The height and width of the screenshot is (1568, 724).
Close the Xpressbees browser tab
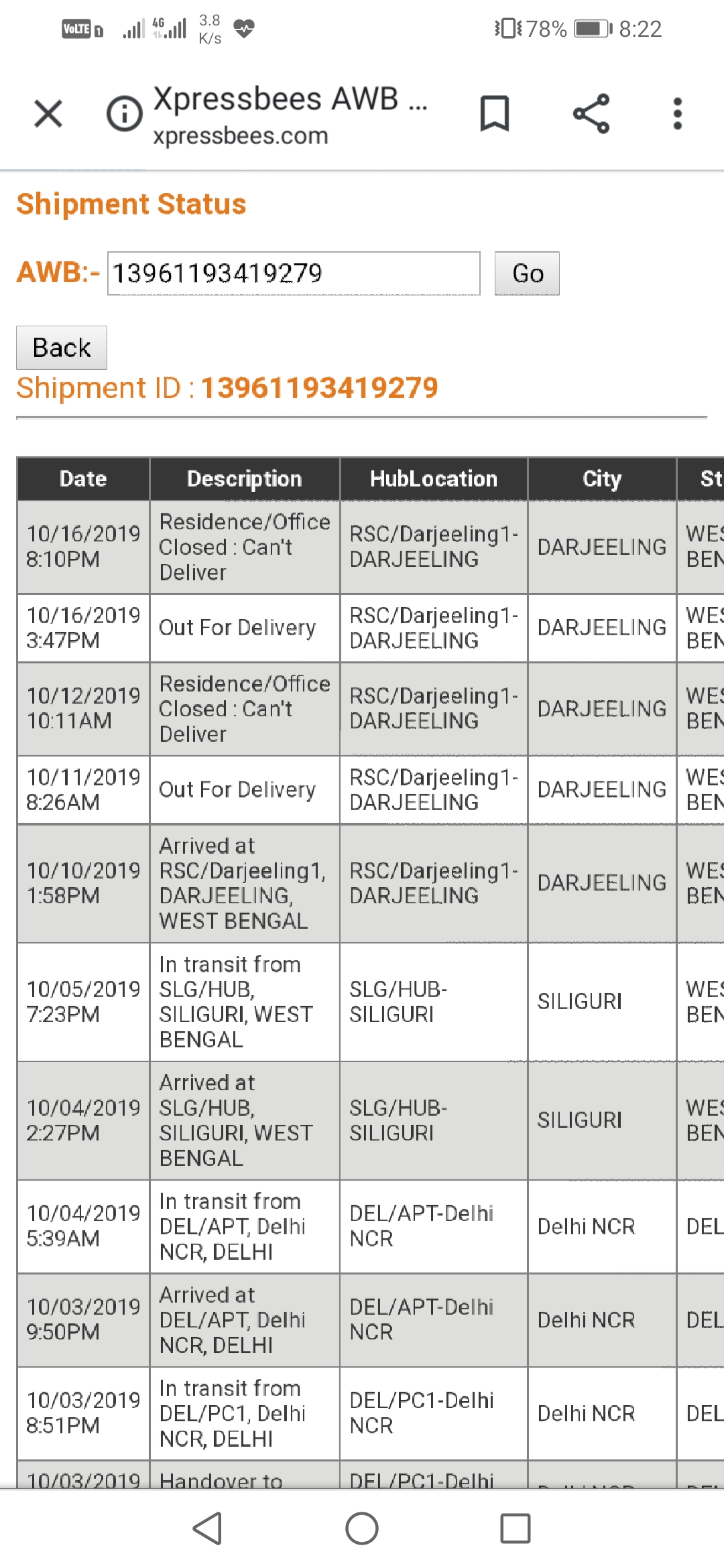[48, 113]
